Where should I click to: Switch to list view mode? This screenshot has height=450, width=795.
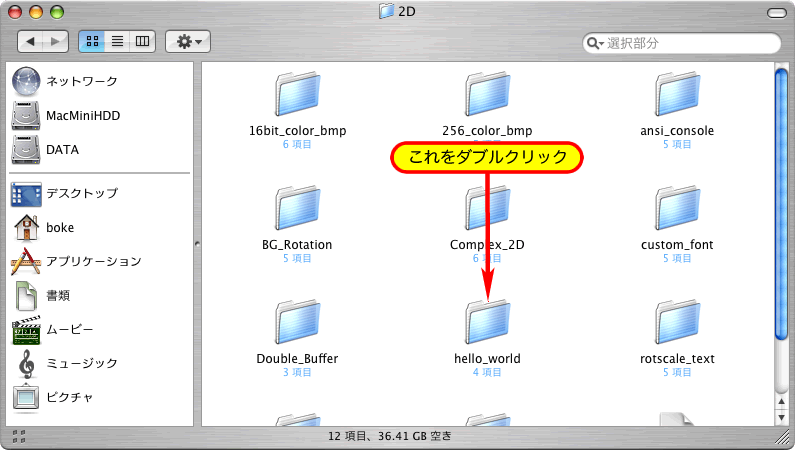pos(118,42)
